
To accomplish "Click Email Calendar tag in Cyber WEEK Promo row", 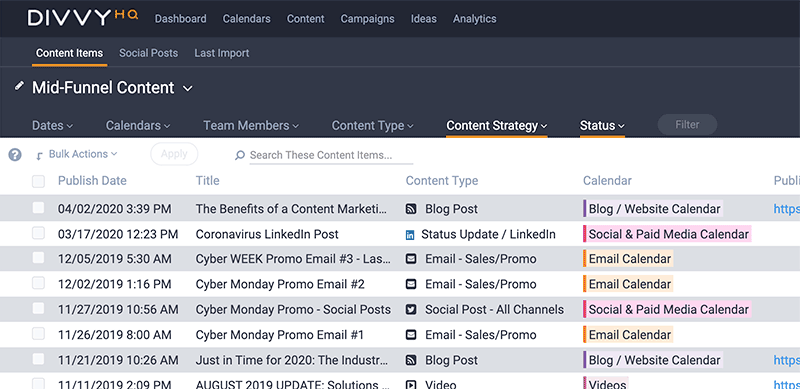I will coord(628,258).
